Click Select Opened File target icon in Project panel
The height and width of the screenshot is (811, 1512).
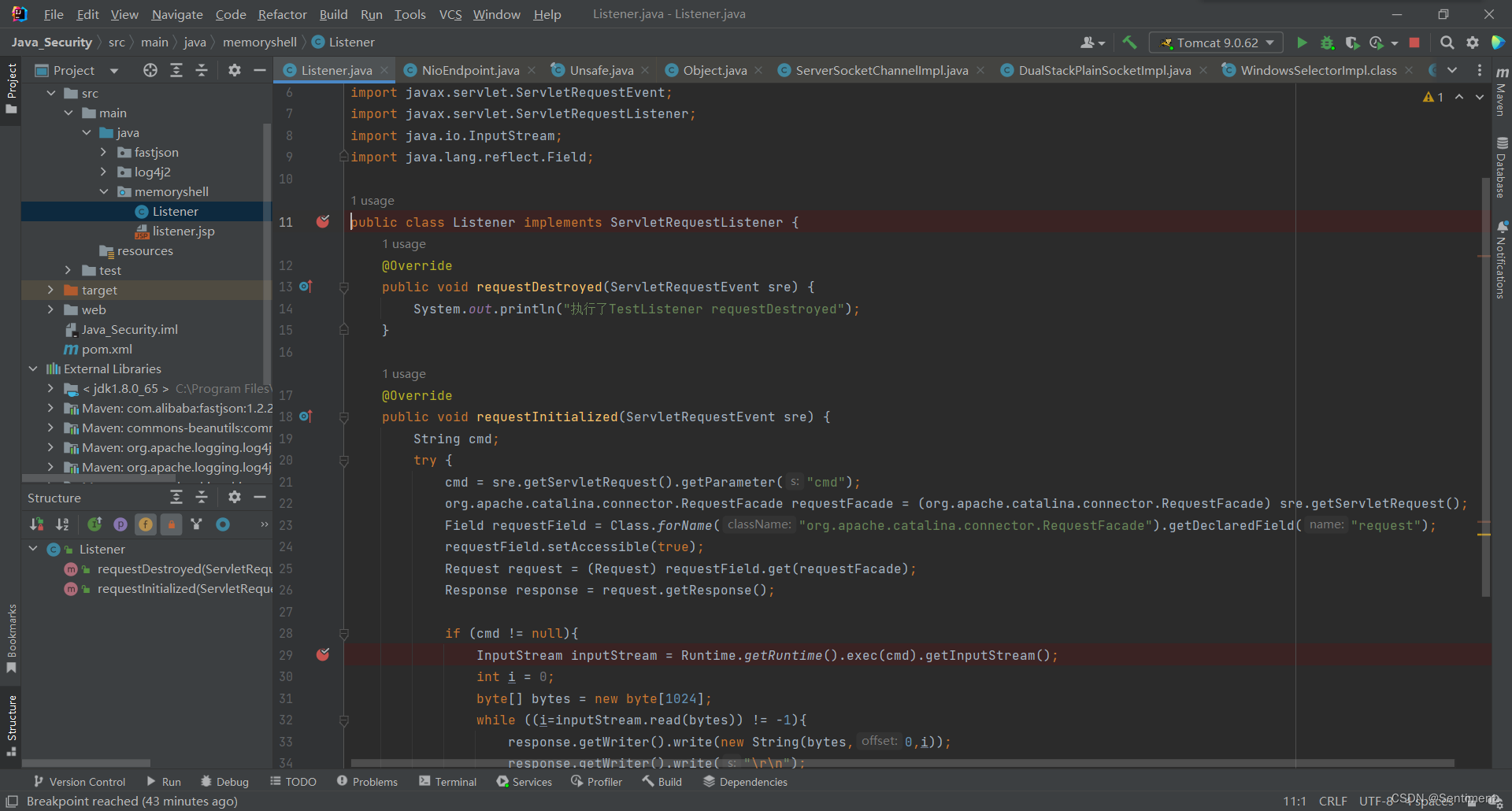[150, 70]
